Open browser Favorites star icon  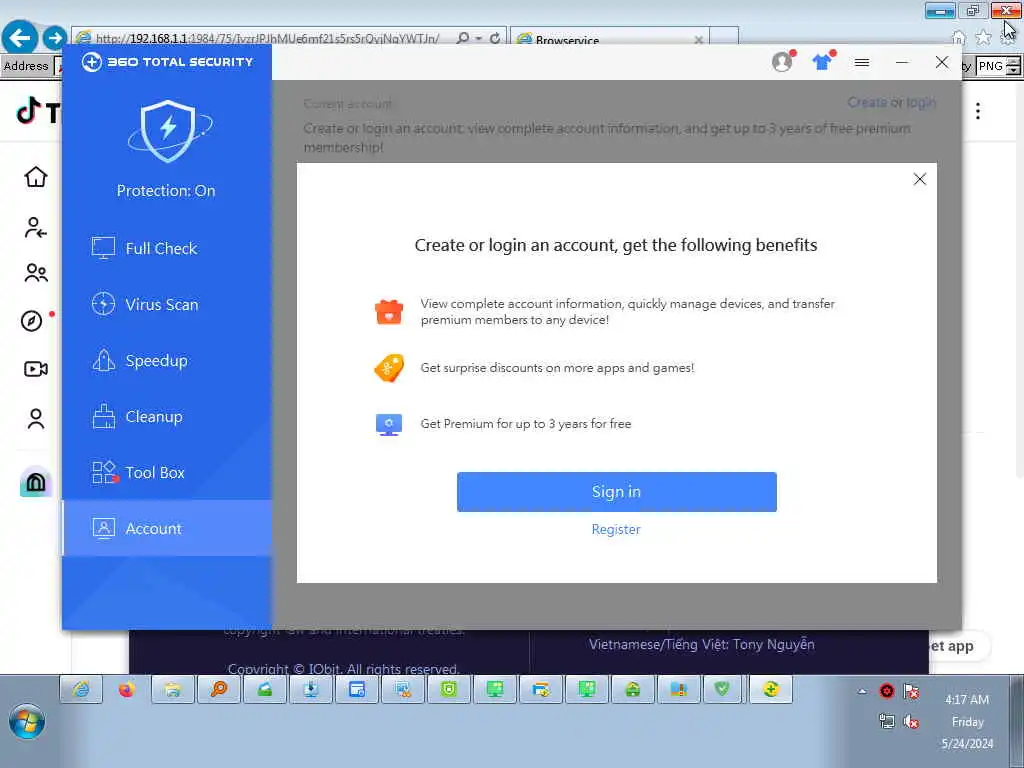tap(983, 38)
